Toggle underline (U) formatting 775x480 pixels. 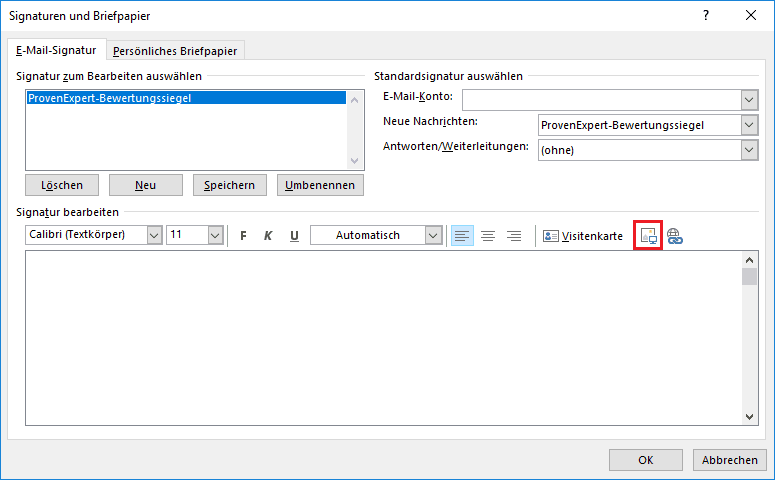[294, 236]
